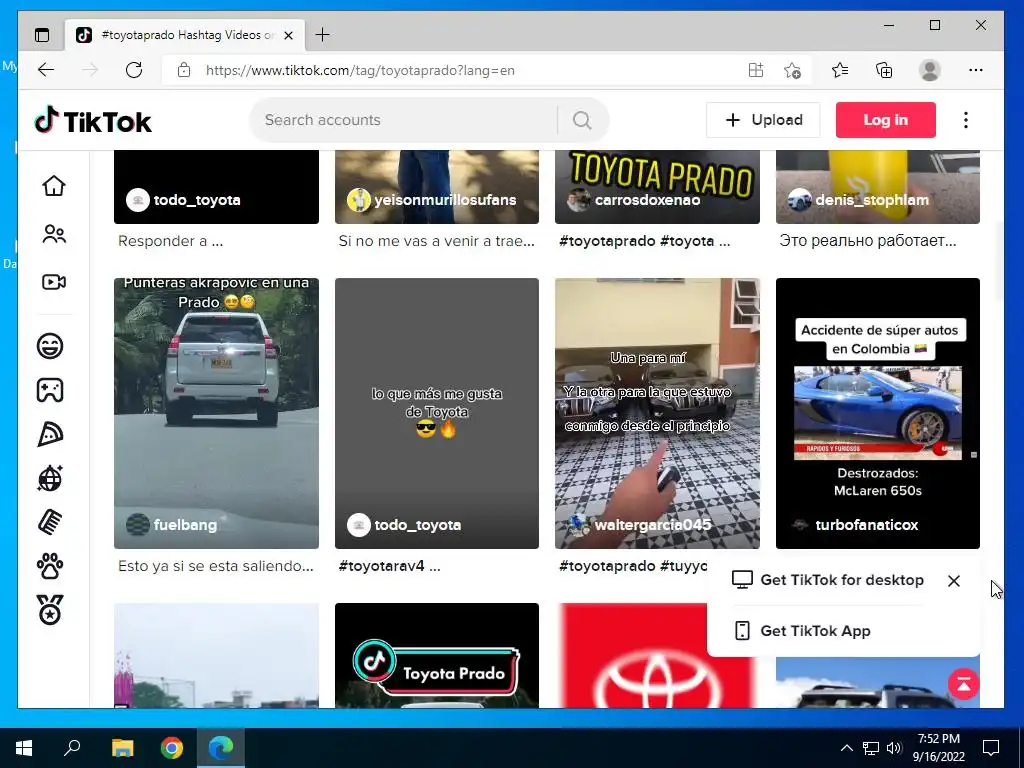Click the Log in button

click(886, 120)
